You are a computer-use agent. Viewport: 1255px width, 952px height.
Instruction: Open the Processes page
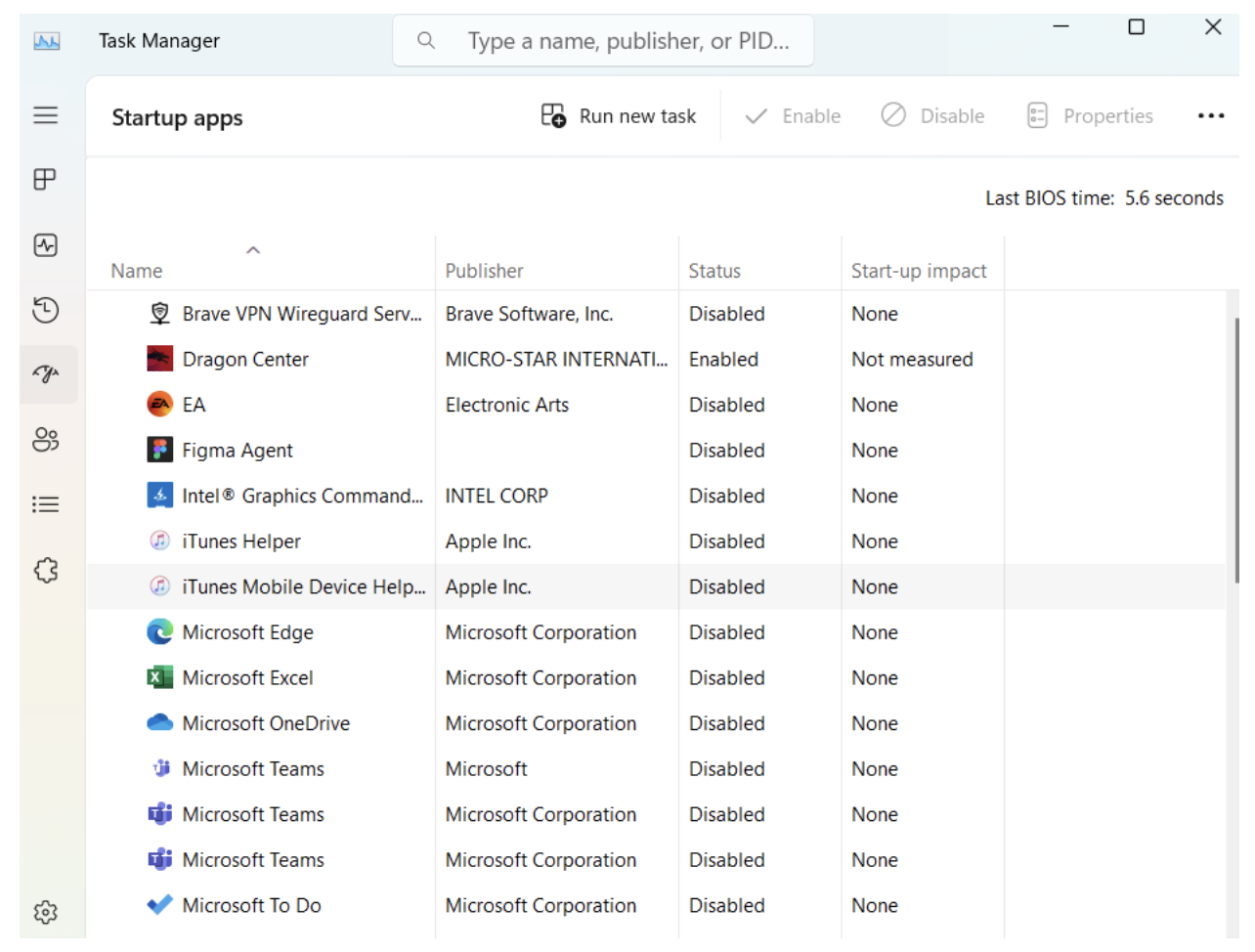46,180
